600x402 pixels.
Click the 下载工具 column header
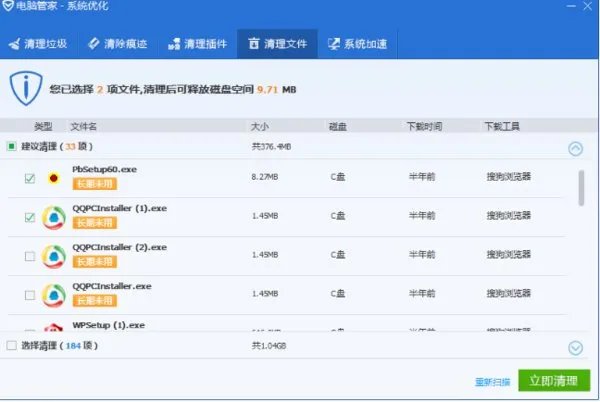[502, 126]
